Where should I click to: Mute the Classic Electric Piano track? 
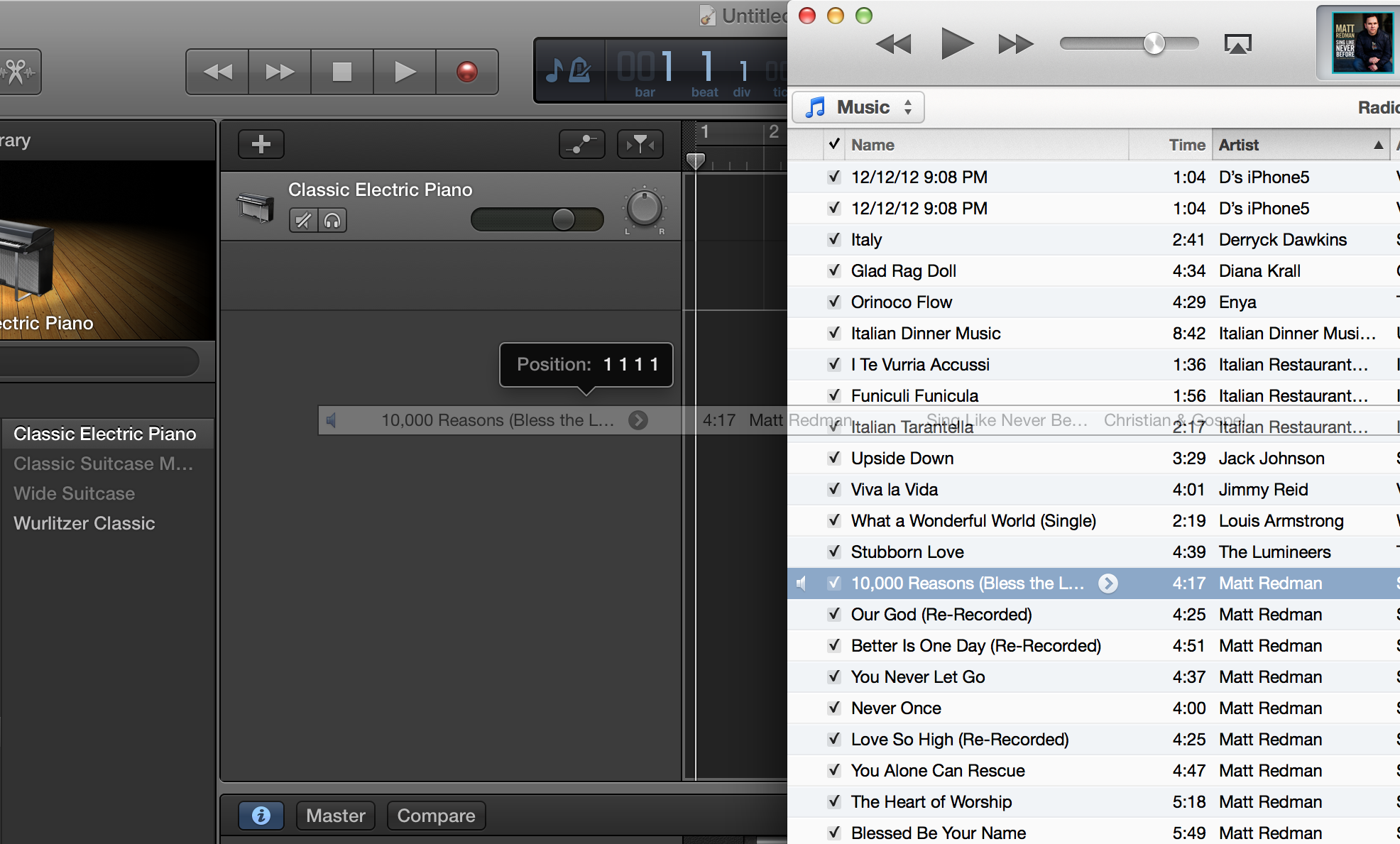coord(303,221)
